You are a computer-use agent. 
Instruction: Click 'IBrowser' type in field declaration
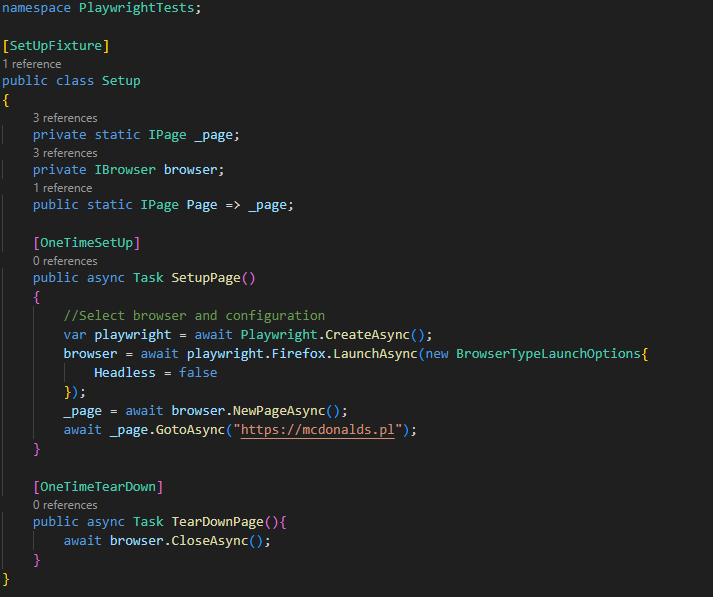[125, 170]
